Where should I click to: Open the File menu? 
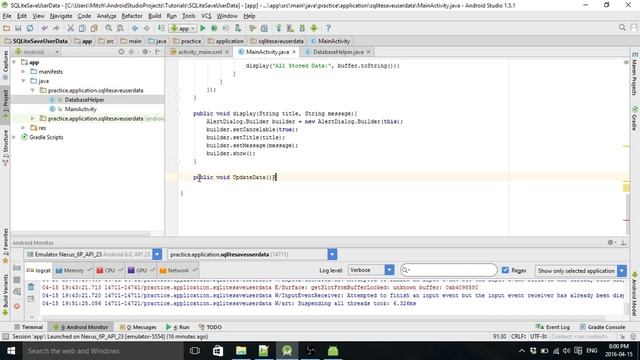7,16
